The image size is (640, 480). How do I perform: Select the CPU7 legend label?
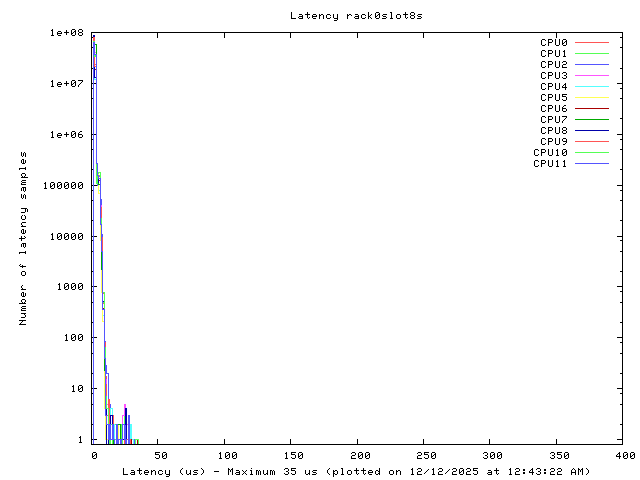pyautogui.click(x=553, y=120)
